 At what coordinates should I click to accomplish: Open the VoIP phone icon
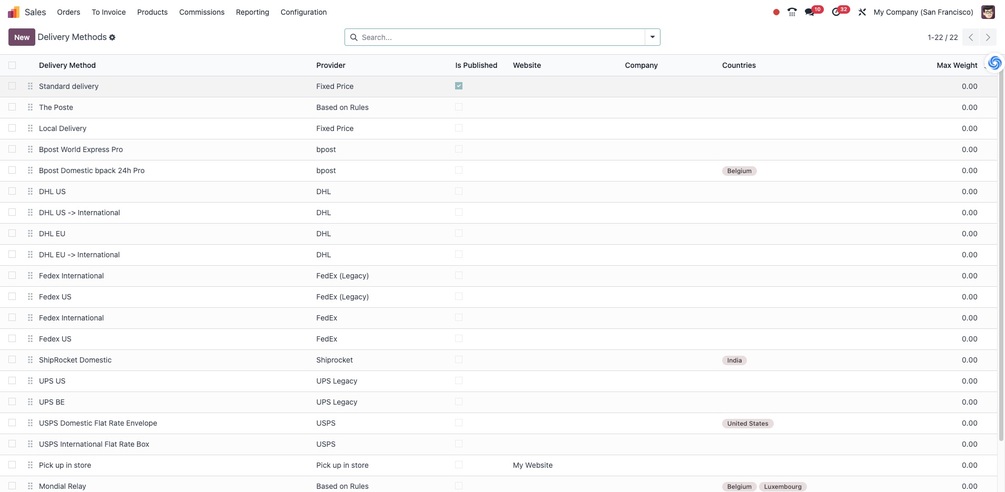tap(792, 12)
